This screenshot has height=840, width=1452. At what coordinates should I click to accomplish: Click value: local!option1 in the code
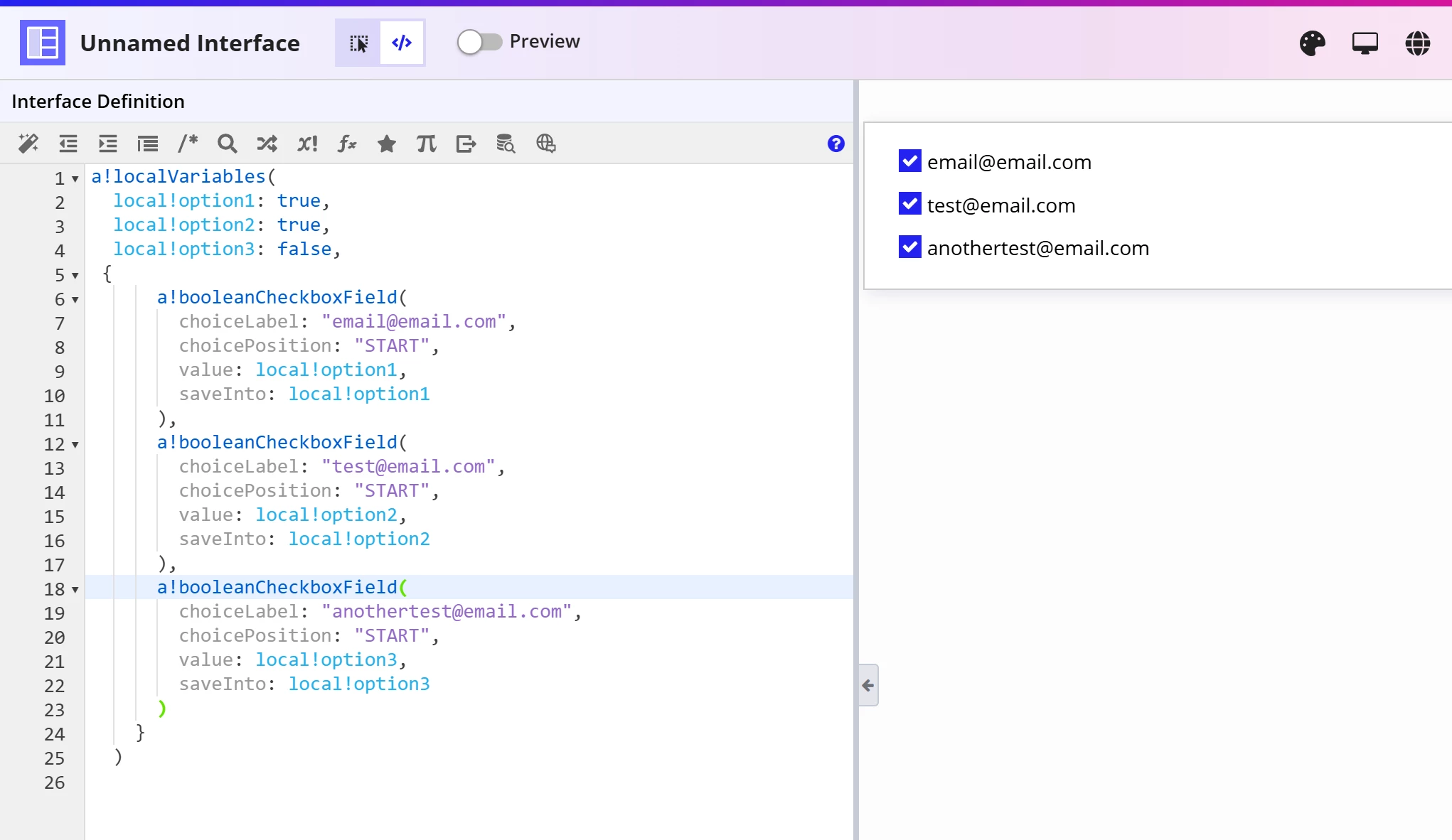pos(288,370)
